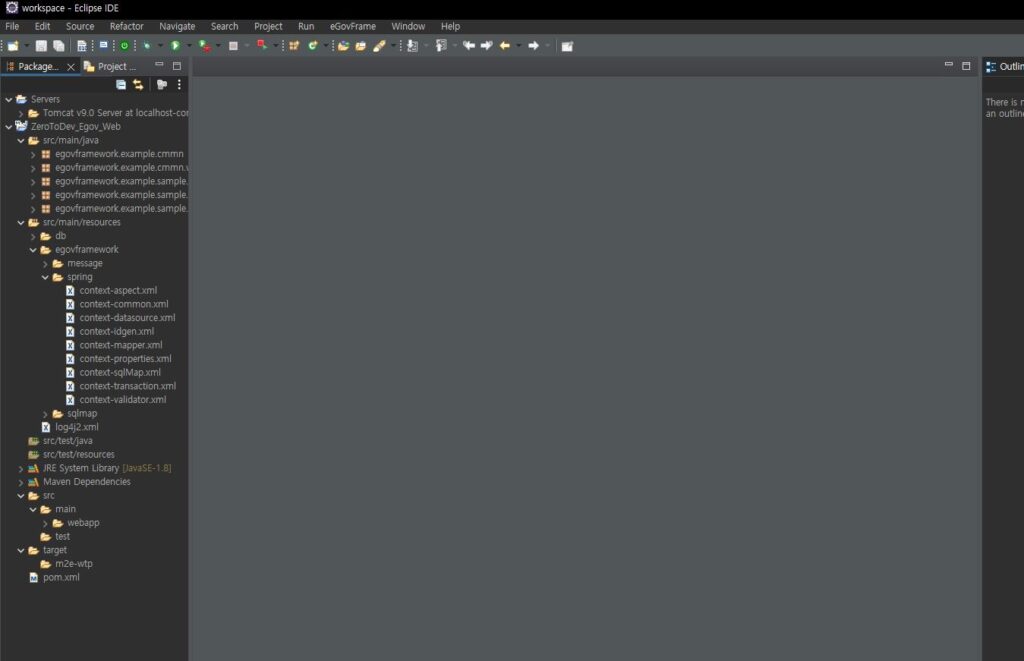
Task: Collapse the ZeroToDev_Egov_Web project
Action: tap(8, 127)
